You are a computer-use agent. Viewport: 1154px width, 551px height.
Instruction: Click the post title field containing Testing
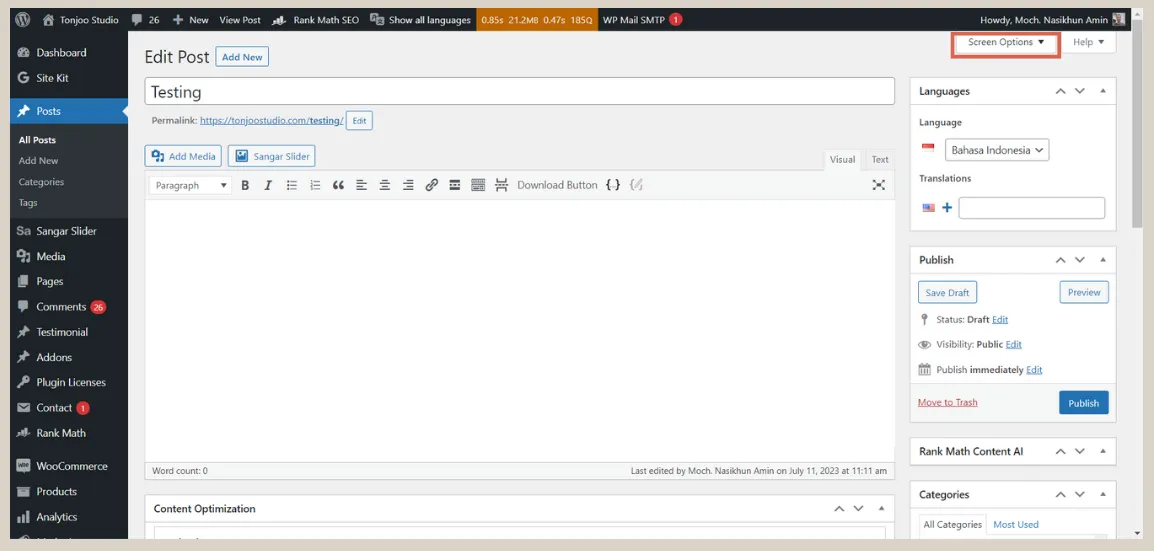520,92
